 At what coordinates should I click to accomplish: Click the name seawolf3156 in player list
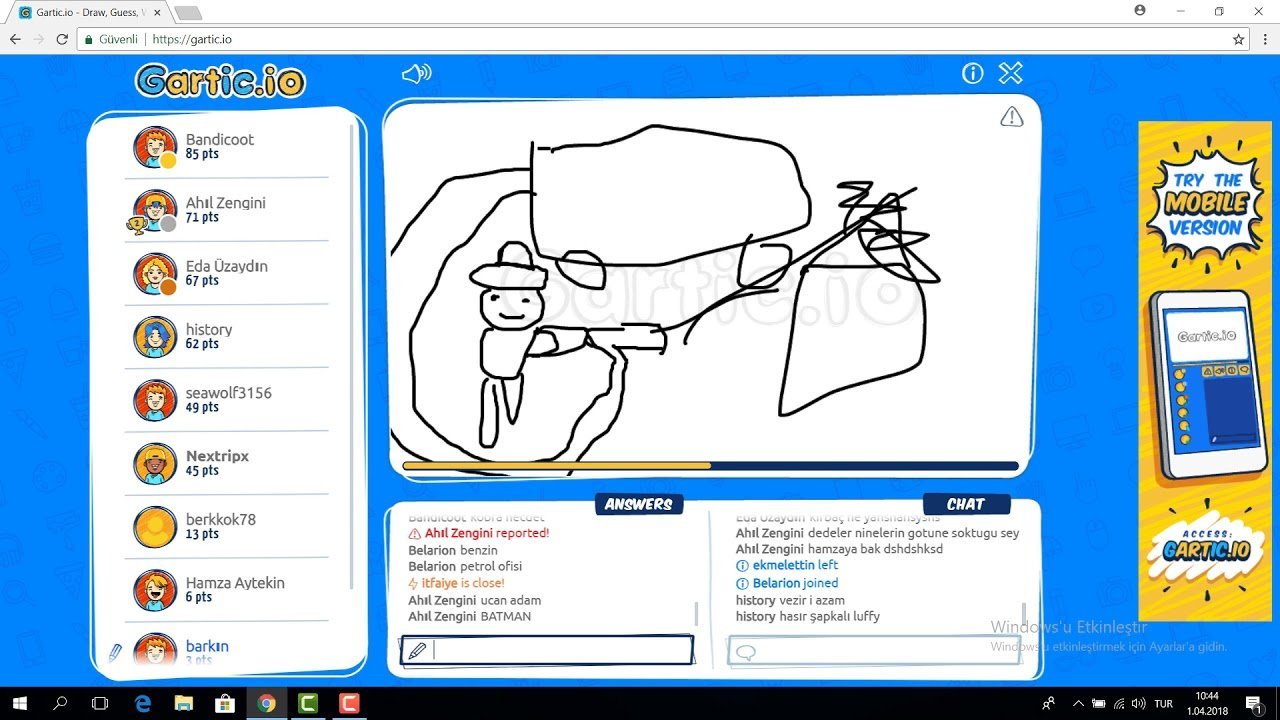[x=229, y=393]
